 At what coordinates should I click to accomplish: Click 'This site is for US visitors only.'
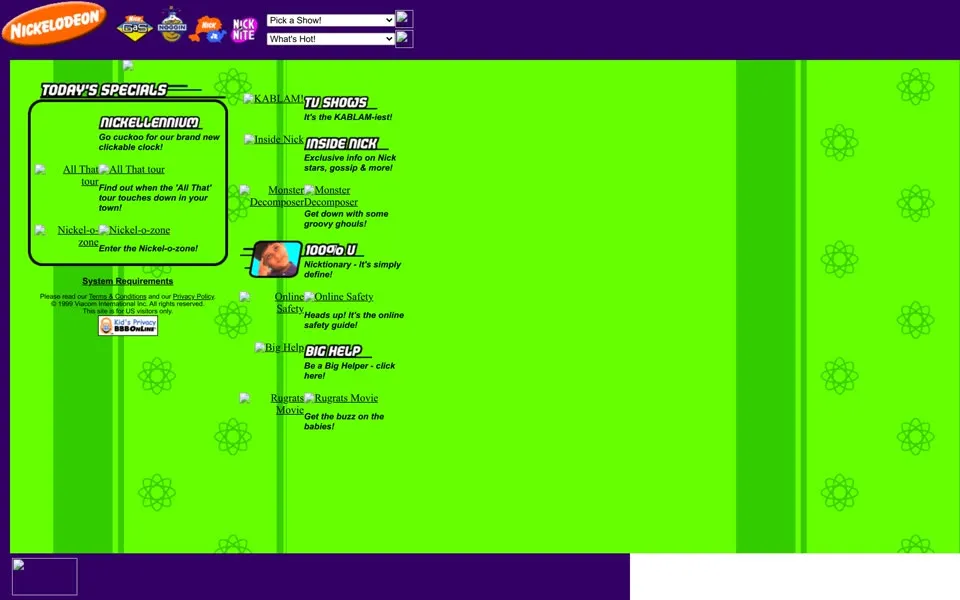[127, 311]
